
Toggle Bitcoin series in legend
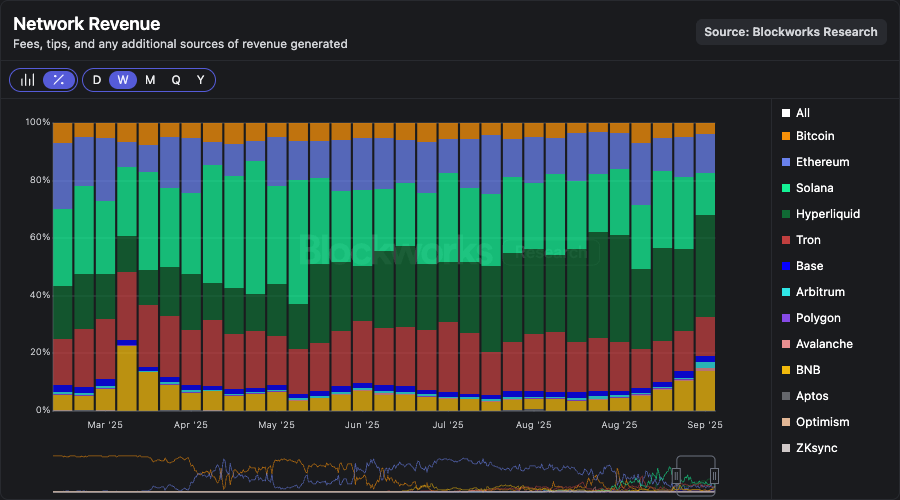coord(787,136)
